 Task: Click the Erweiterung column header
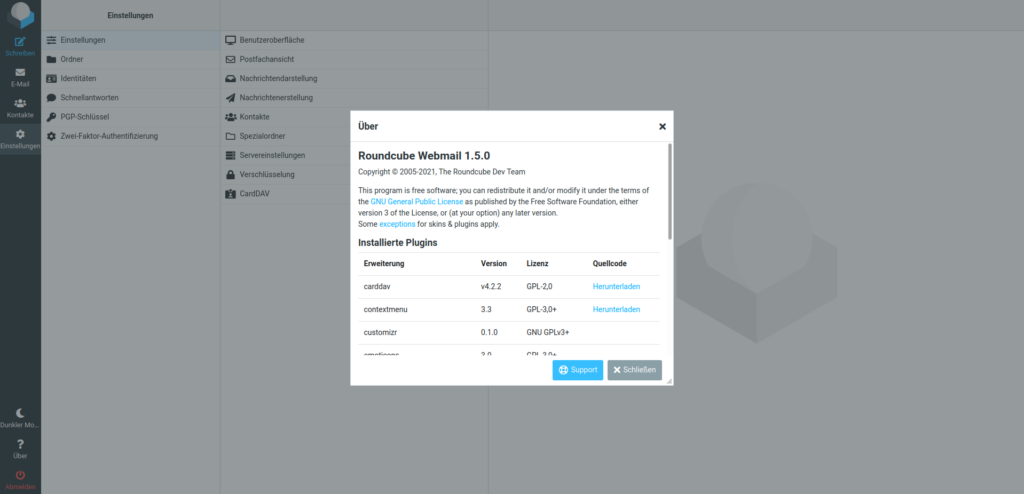[384, 264]
